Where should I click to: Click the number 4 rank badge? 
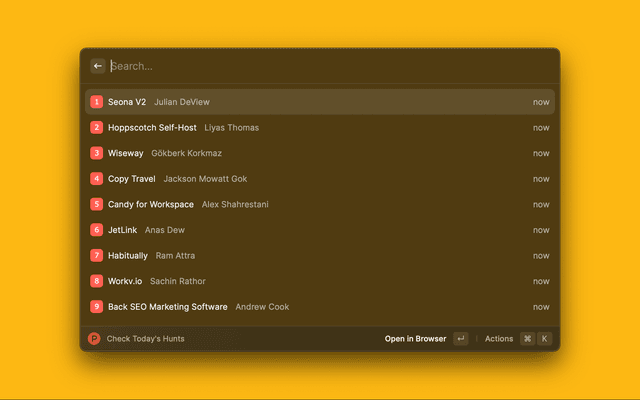[x=96, y=179]
